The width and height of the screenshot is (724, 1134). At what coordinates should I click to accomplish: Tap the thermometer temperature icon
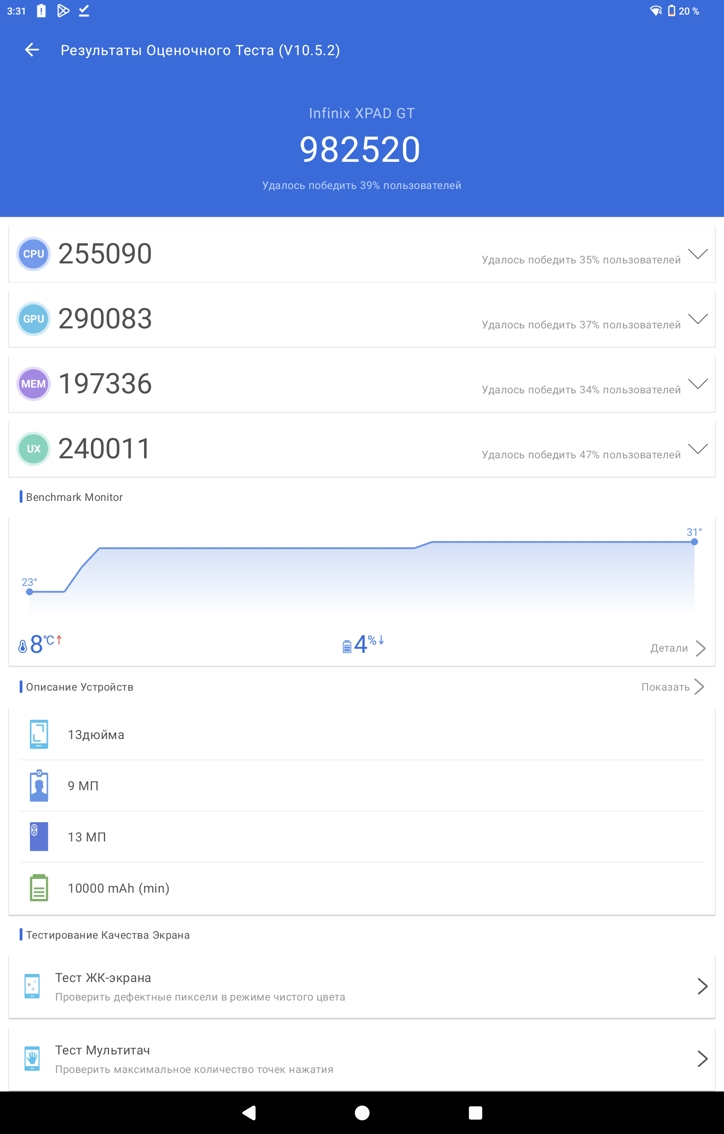coord(22,646)
